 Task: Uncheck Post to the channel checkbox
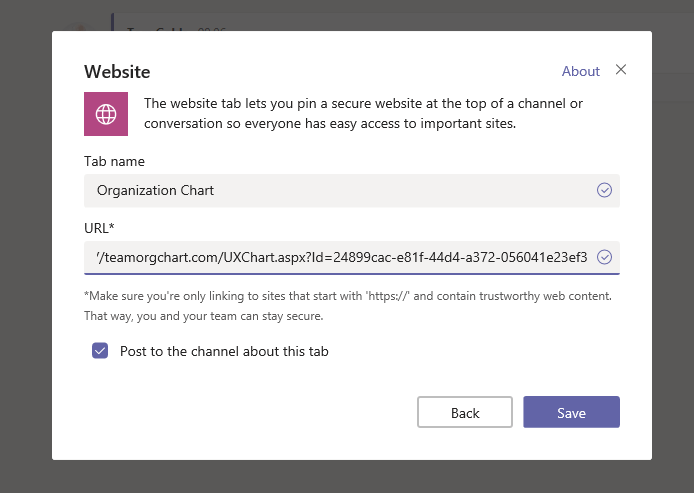(100, 351)
